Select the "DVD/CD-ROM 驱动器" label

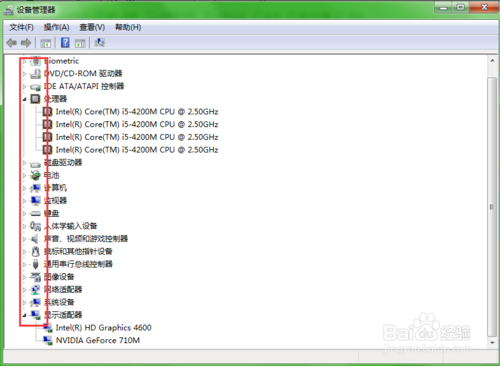(x=83, y=74)
